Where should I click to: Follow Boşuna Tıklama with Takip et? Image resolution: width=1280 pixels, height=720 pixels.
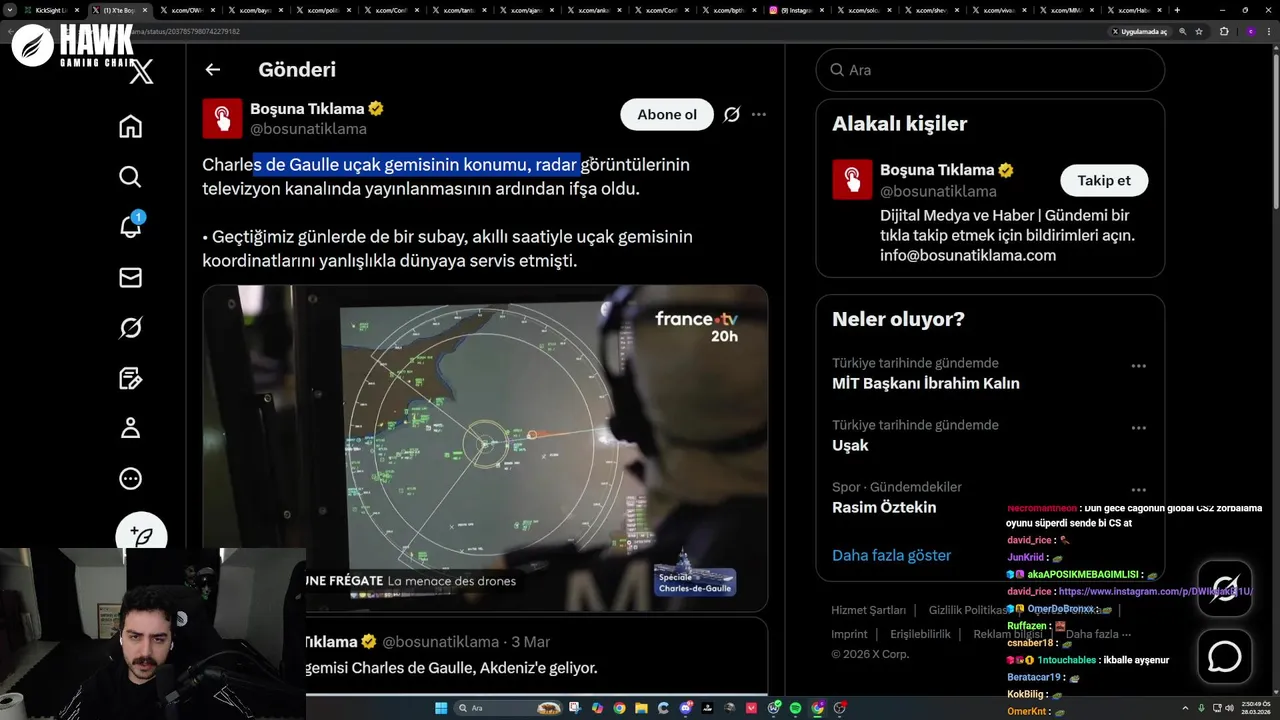click(x=1104, y=180)
